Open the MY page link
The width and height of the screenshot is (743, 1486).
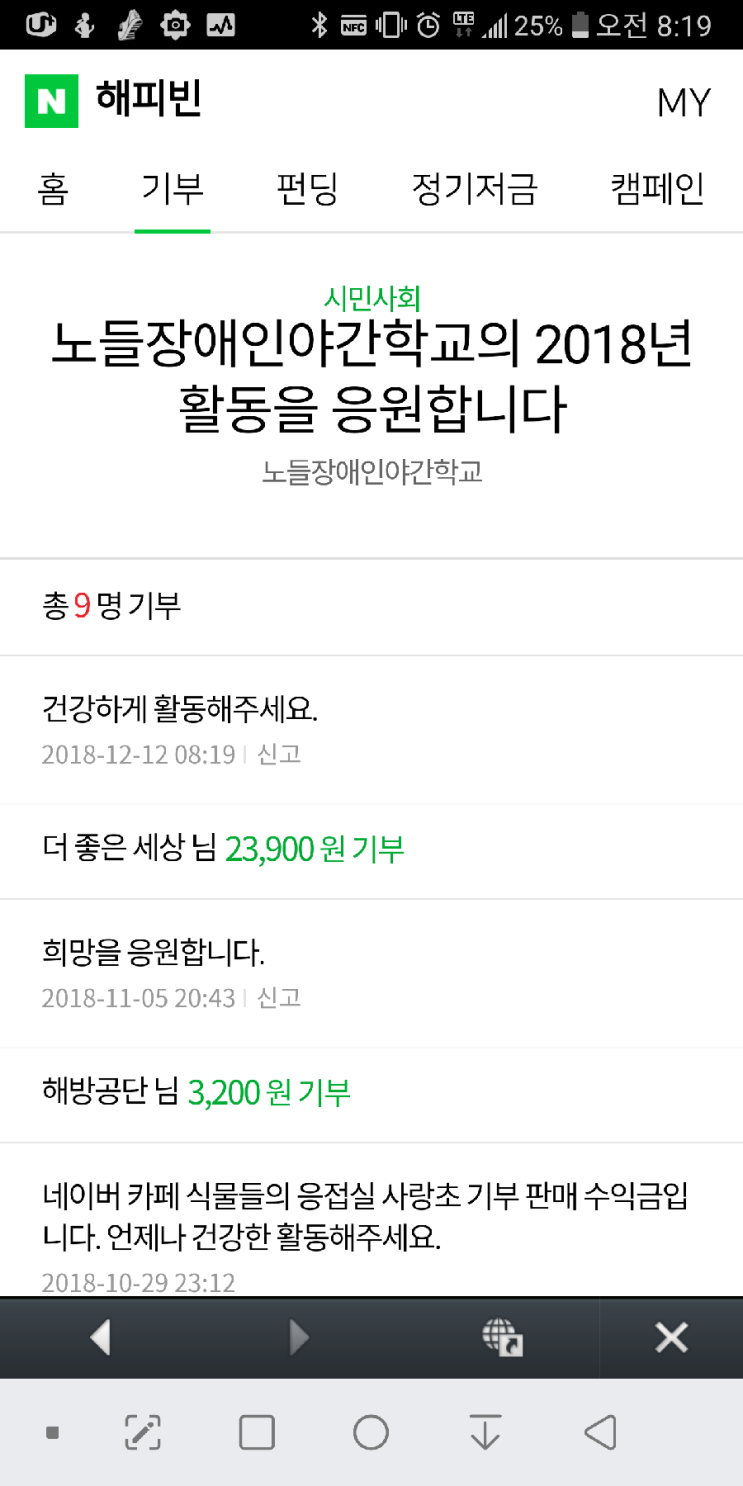click(683, 102)
